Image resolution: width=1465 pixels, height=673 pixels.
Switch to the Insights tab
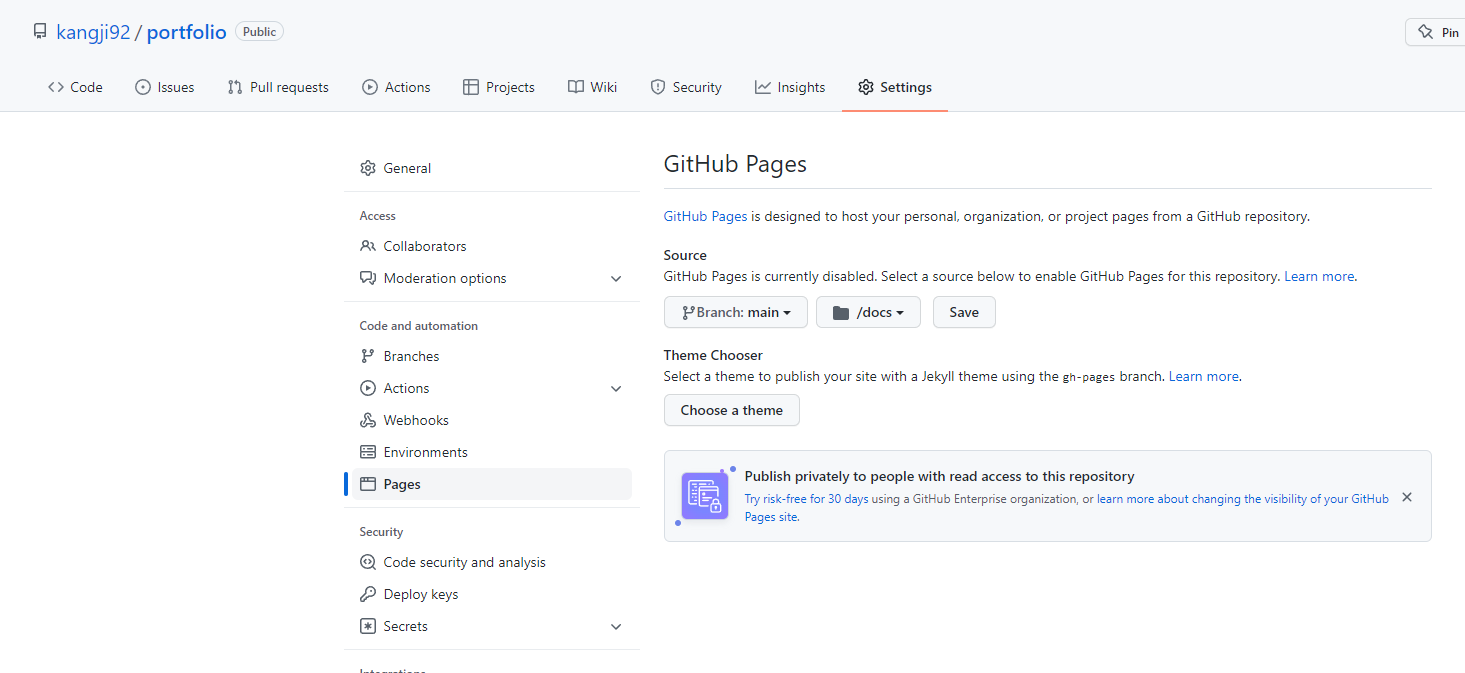click(x=790, y=87)
